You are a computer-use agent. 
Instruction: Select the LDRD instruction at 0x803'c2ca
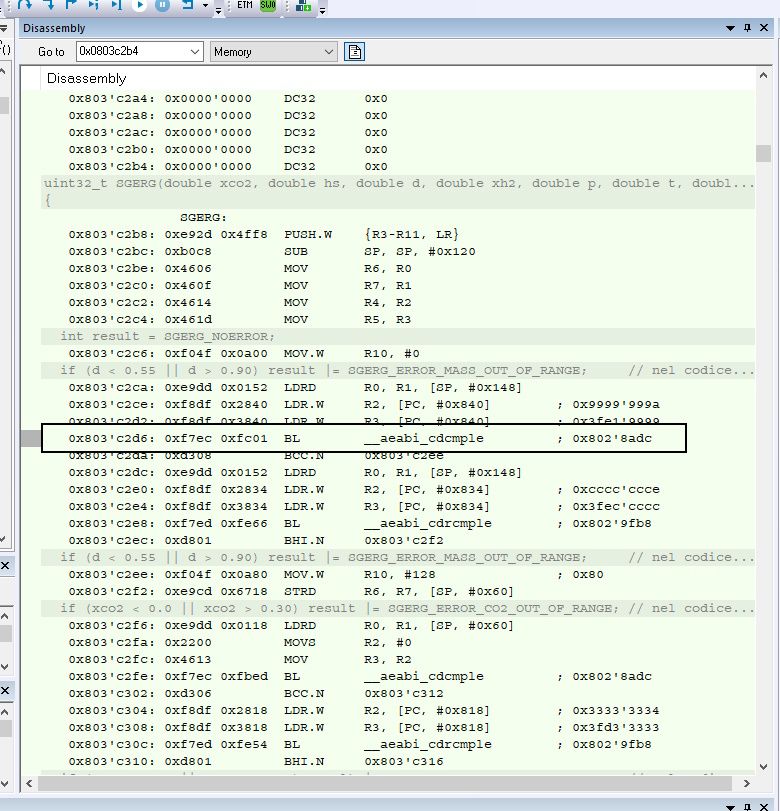pyautogui.click(x=398, y=387)
